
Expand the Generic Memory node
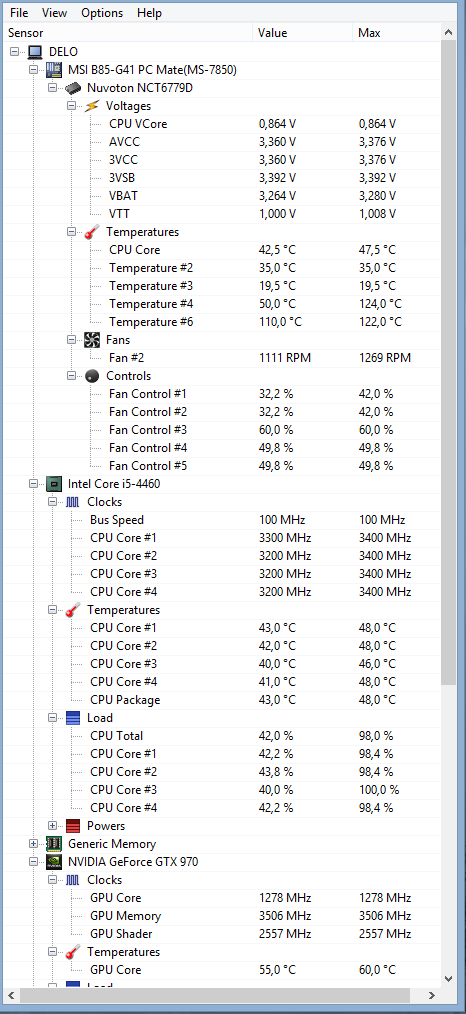tap(34, 844)
